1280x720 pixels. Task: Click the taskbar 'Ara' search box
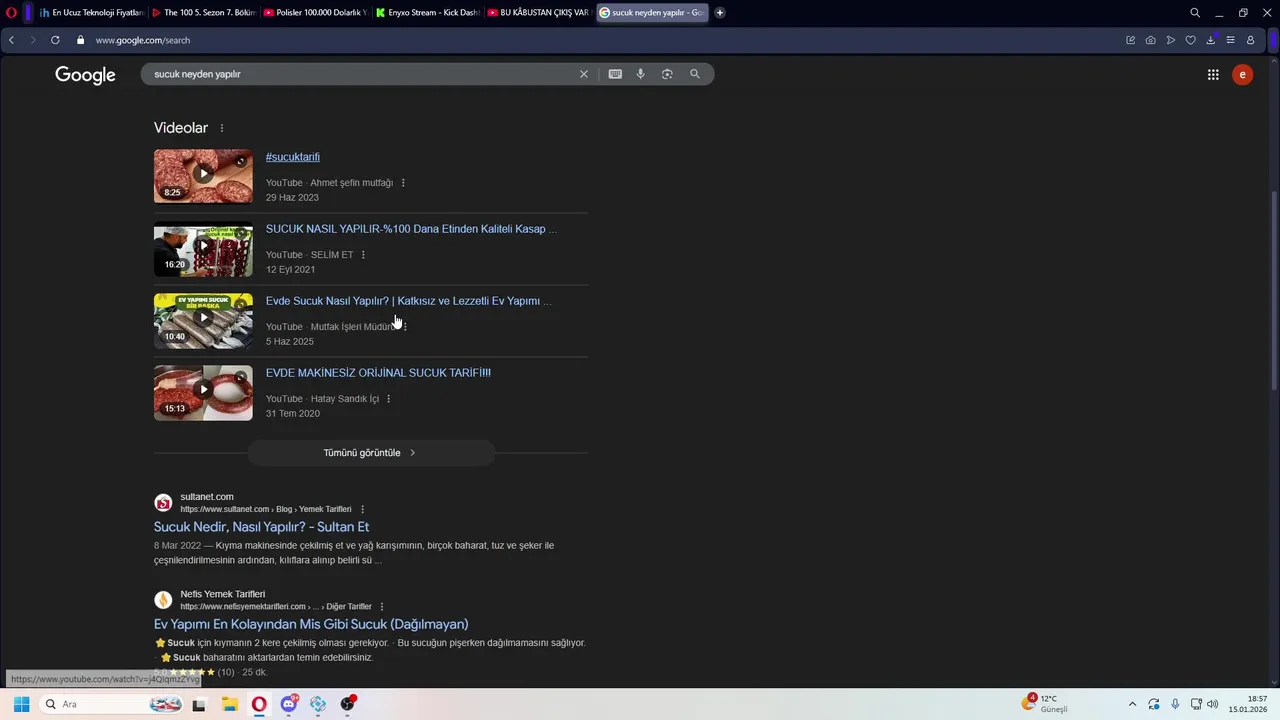pyautogui.click(x=113, y=704)
